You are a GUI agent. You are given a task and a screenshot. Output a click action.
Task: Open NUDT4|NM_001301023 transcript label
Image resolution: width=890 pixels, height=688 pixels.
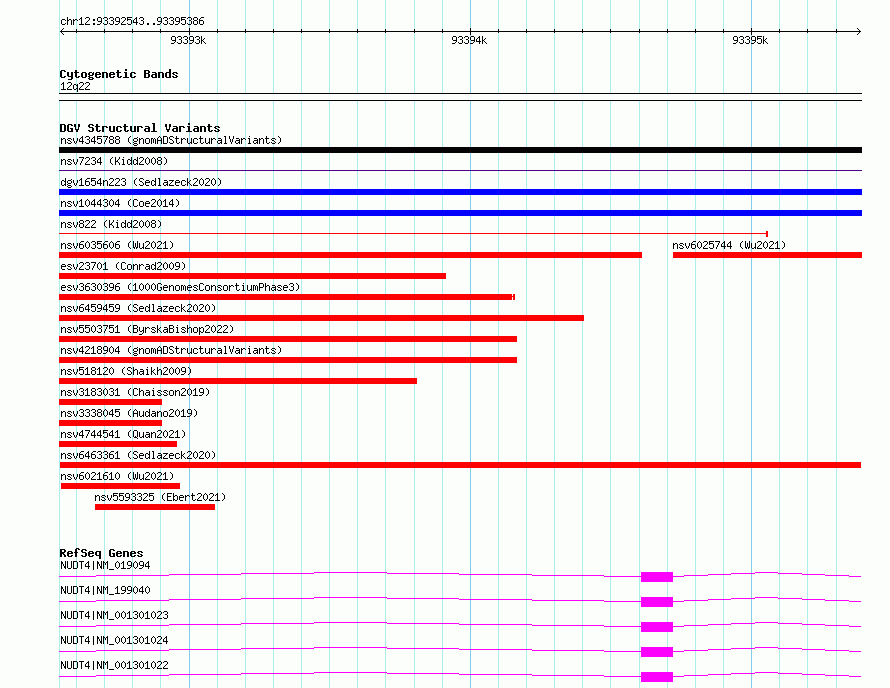click(x=114, y=615)
